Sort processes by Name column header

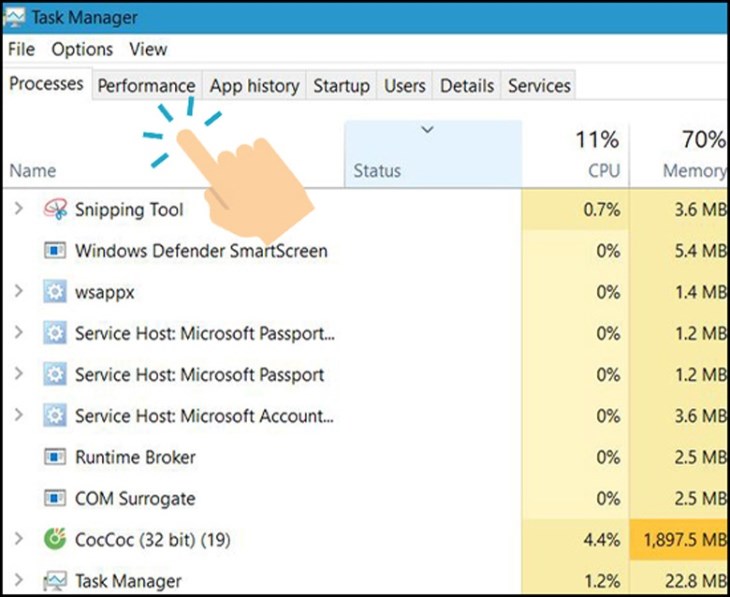[x=33, y=171]
